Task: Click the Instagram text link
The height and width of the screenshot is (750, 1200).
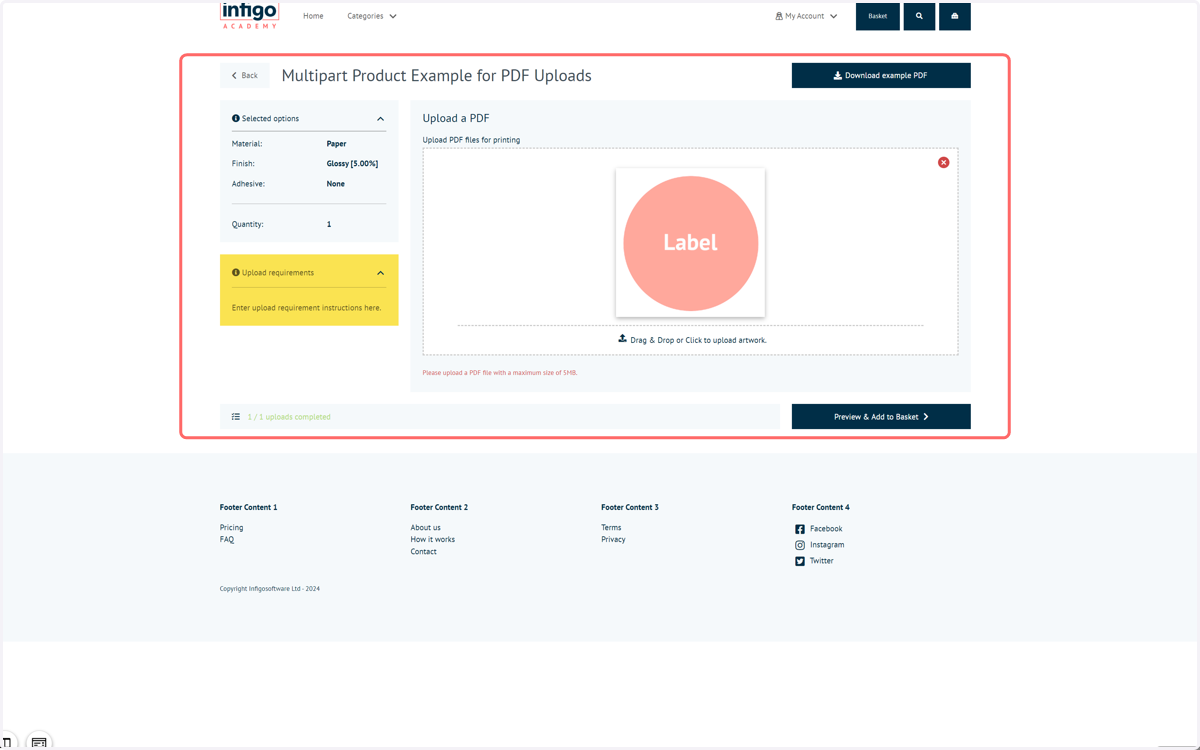Action: [827, 545]
